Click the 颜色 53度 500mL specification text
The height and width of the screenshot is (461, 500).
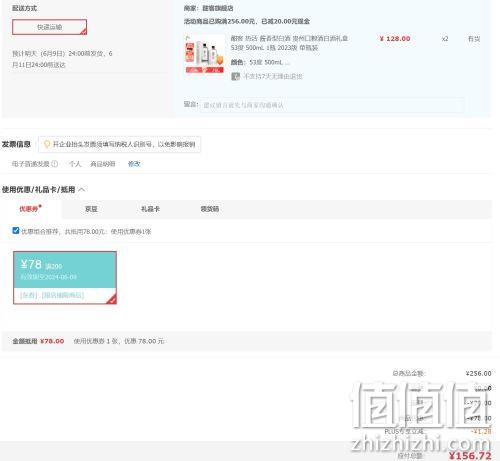(260, 62)
